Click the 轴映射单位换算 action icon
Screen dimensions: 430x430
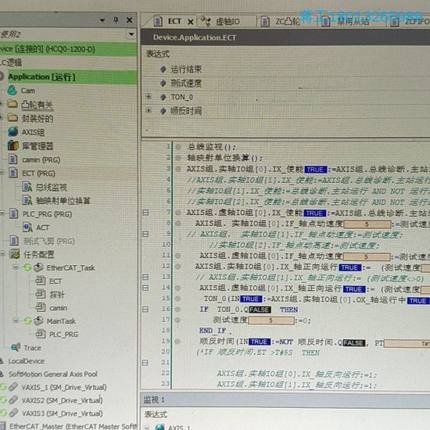27,200
